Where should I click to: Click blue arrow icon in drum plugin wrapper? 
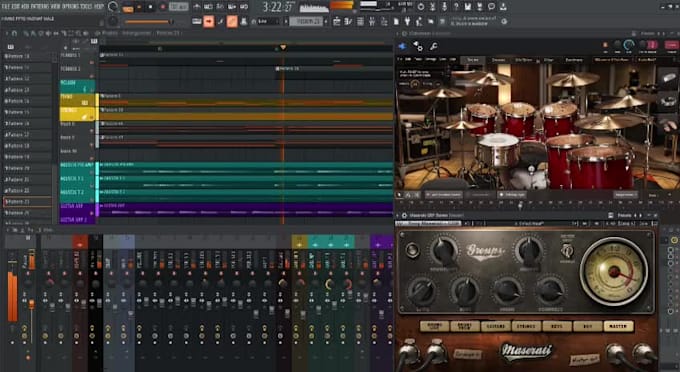[402, 46]
